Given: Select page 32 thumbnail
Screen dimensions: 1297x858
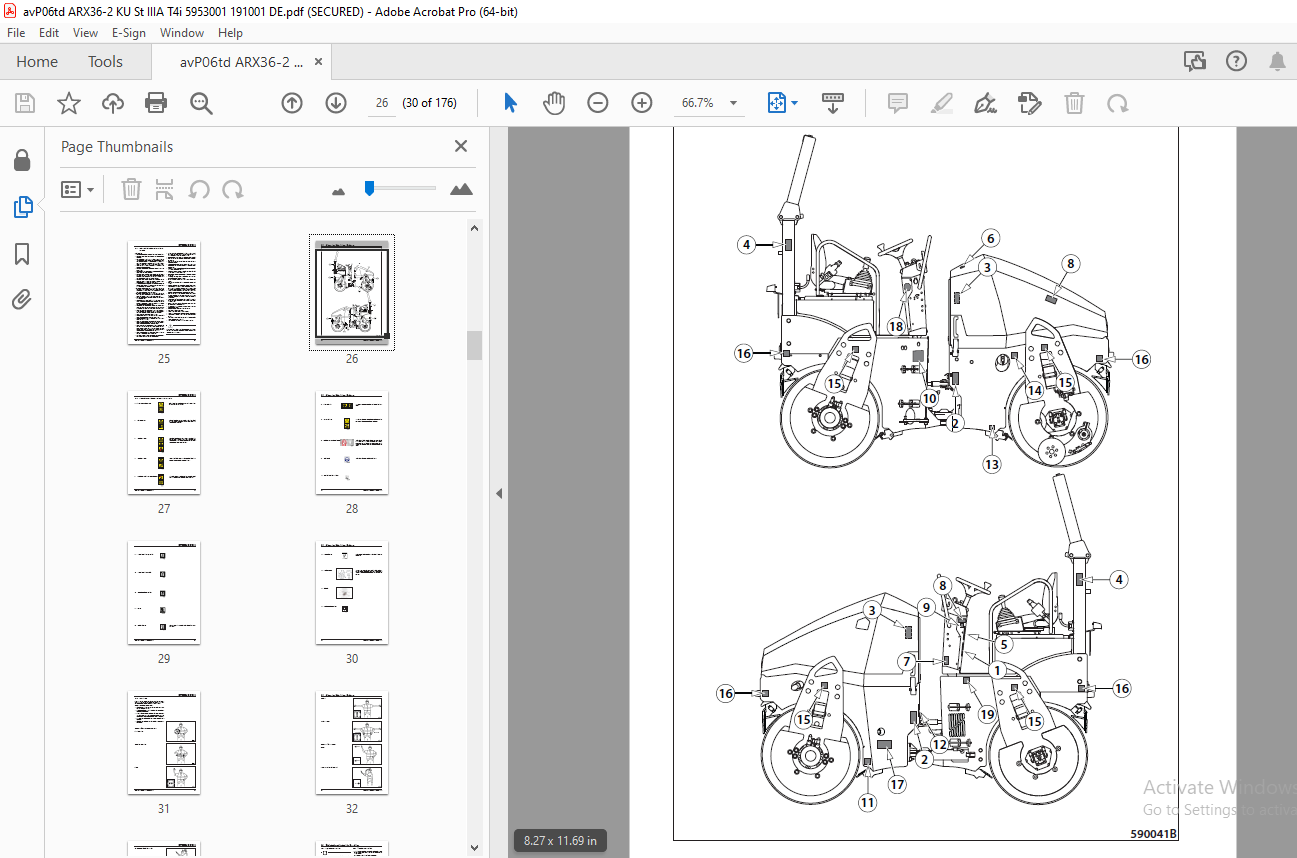Looking at the screenshot, I should click(352, 743).
